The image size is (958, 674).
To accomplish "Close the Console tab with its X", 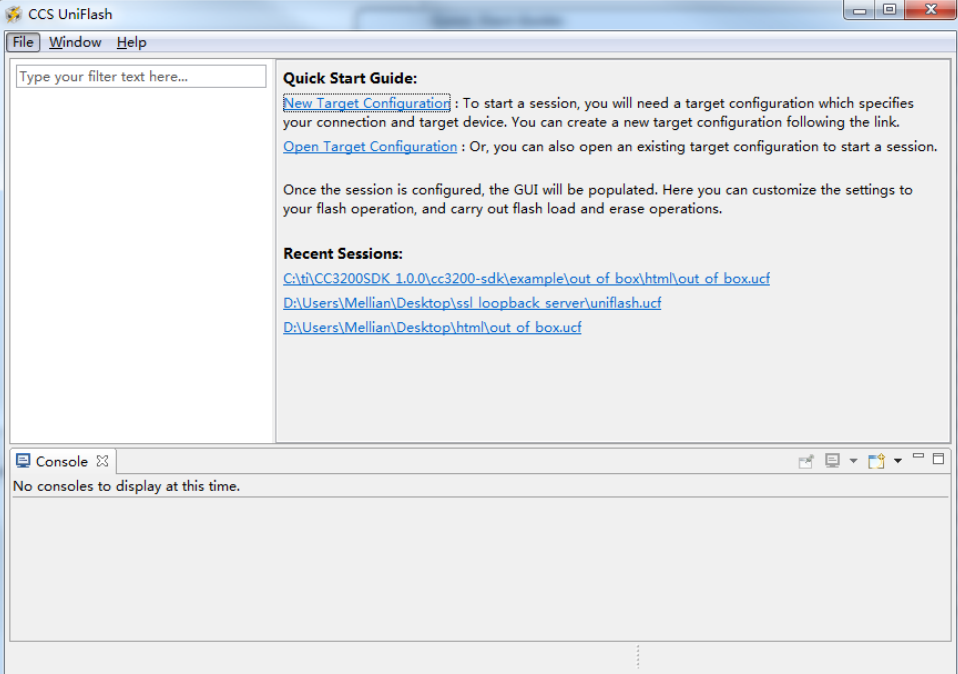I will coord(103,461).
